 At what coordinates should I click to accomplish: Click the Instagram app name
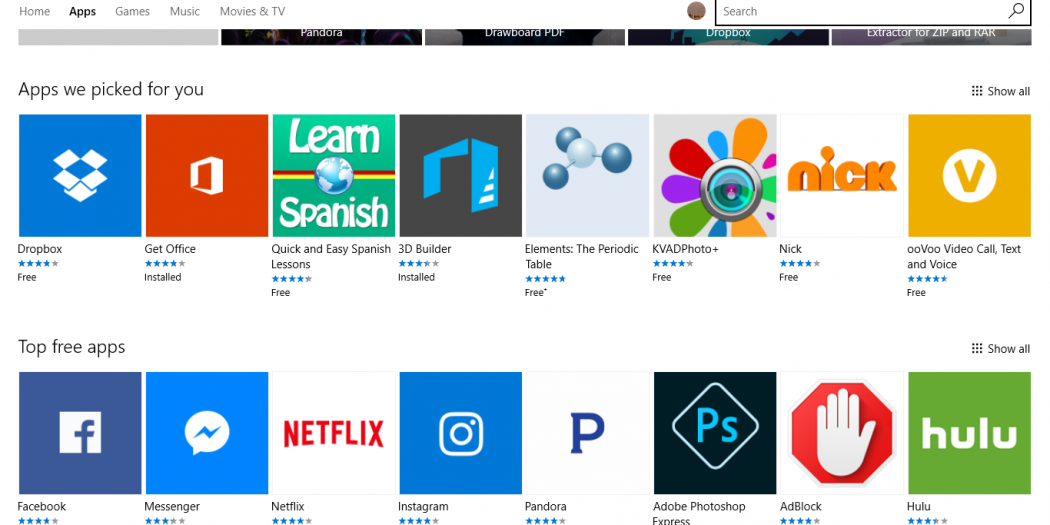point(423,506)
